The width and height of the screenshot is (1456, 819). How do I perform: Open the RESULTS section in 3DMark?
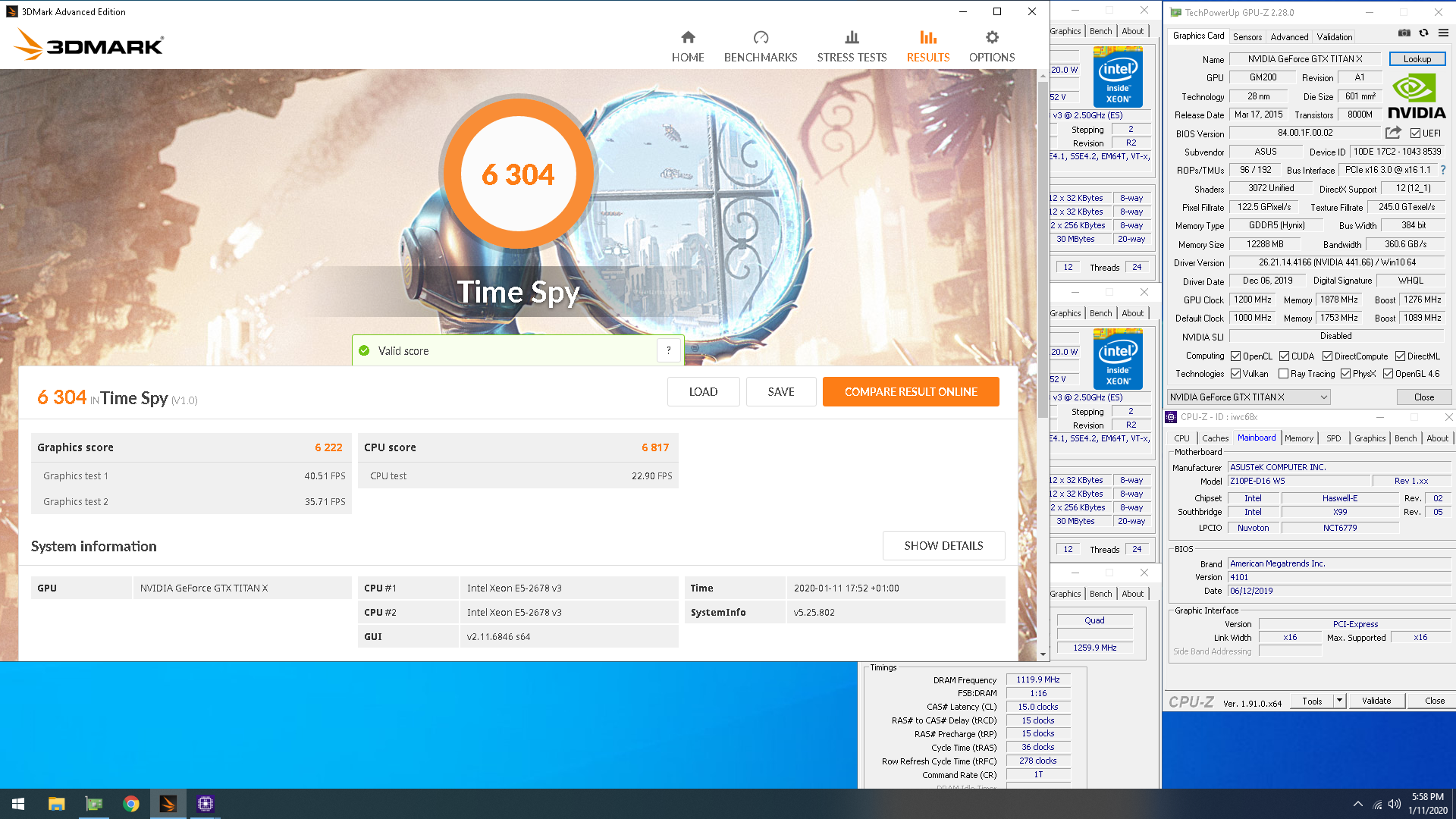pos(928,47)
